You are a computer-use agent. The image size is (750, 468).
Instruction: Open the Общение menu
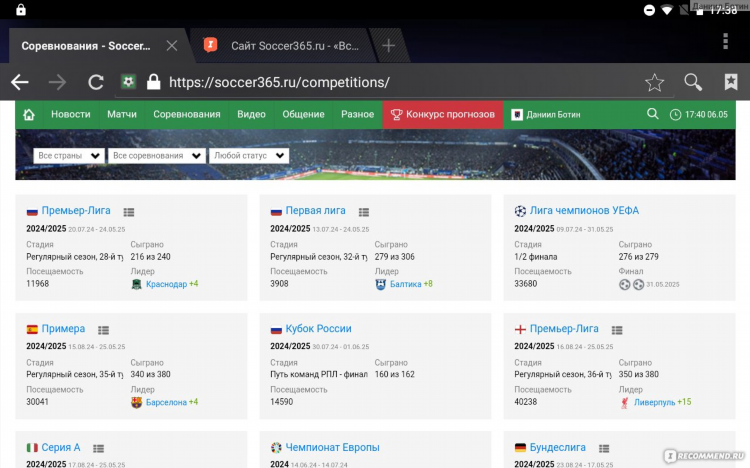point(303,114)
